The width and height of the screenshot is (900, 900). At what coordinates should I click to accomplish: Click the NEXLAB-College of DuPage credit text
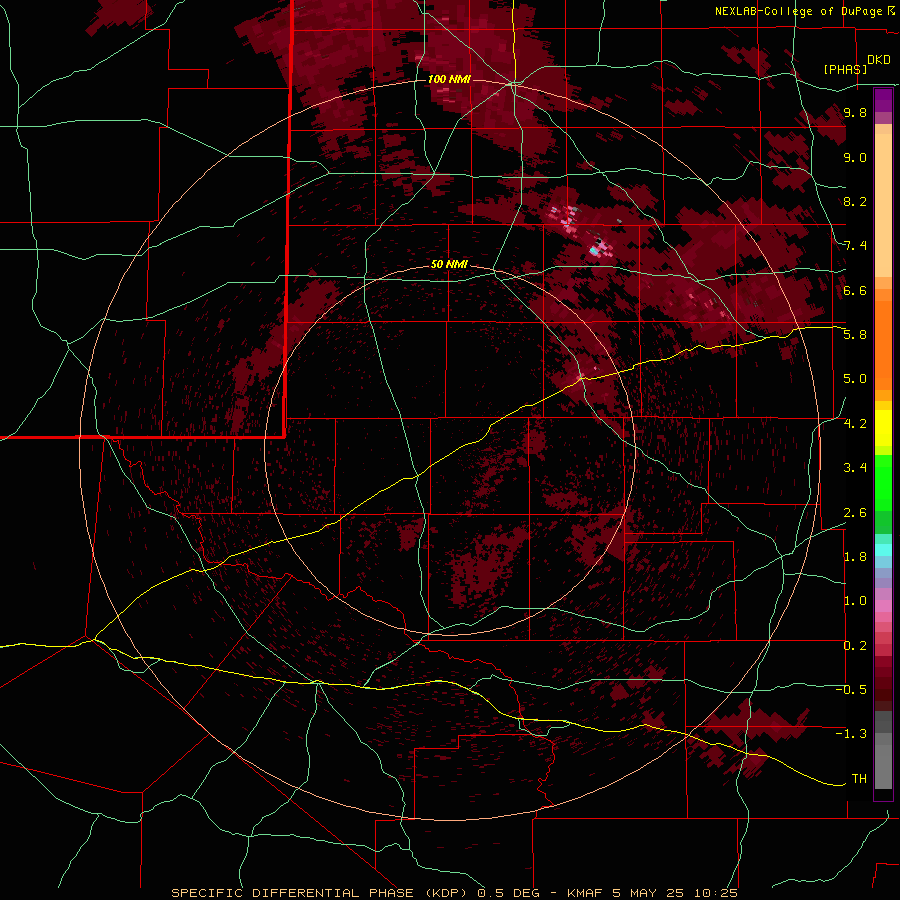click(800, 11)
